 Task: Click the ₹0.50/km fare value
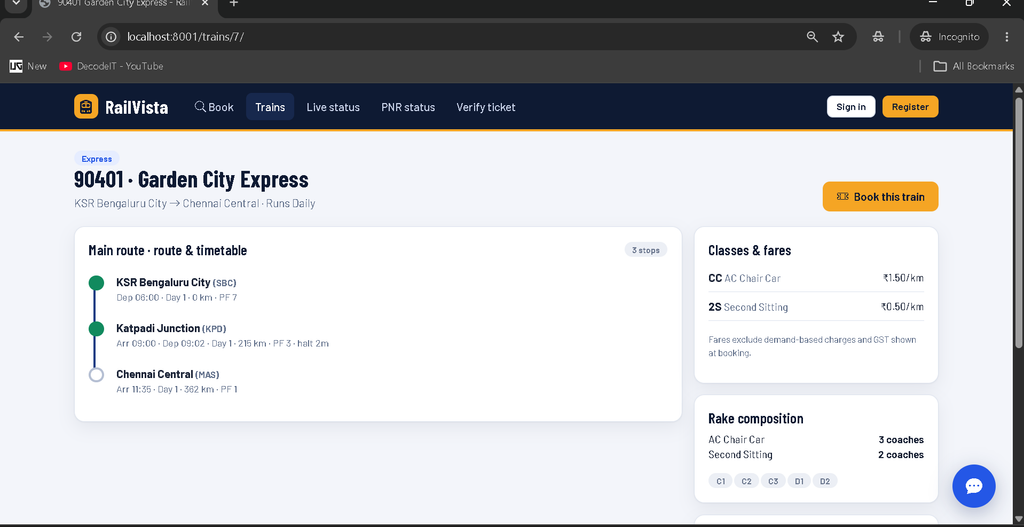coord(902,307)
